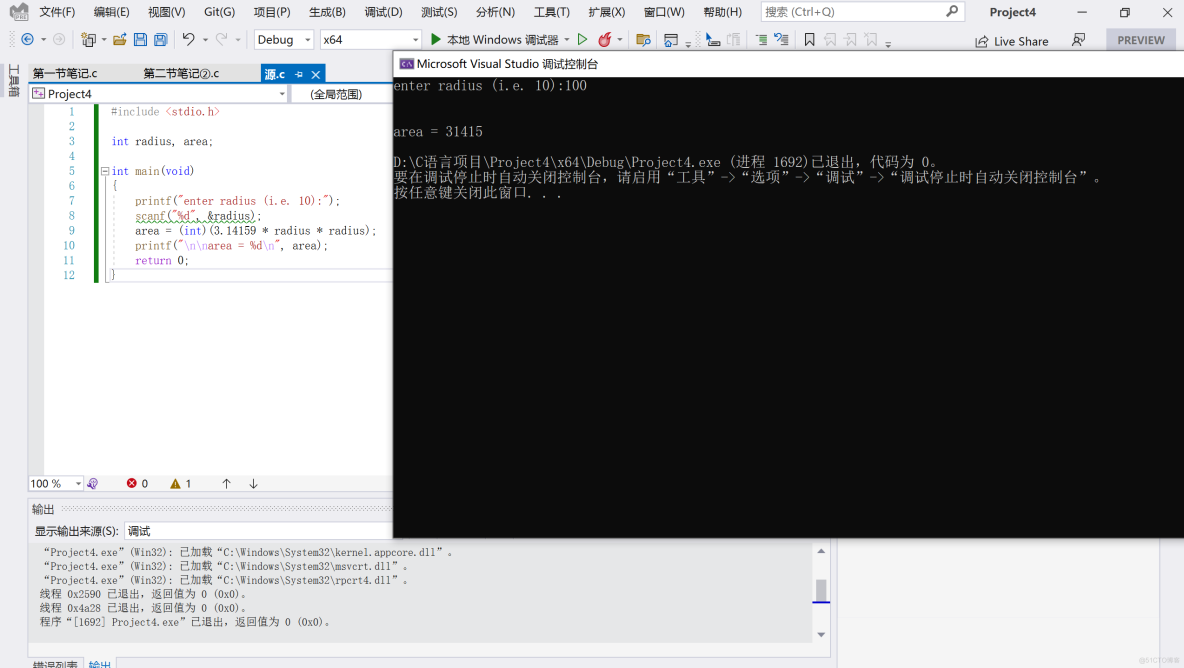Click the next bookmark icon

850,40
